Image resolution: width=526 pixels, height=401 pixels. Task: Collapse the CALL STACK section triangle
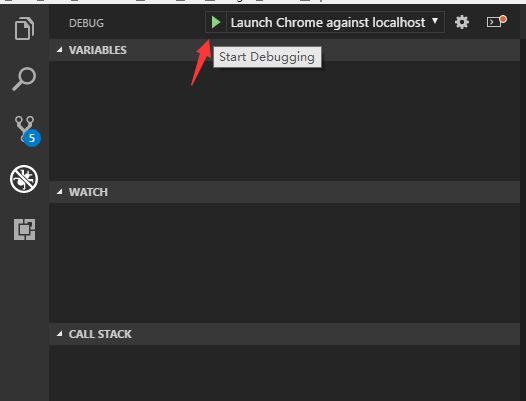point(60,334)
